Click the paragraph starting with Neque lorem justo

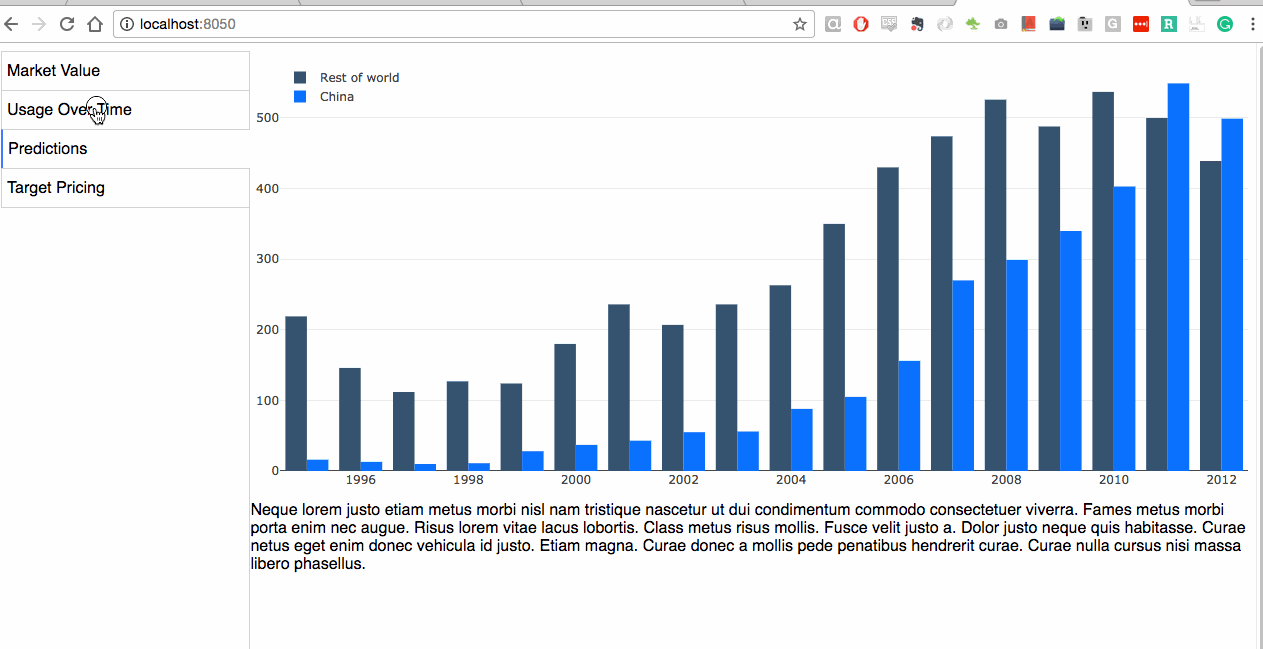pos(750,537)
